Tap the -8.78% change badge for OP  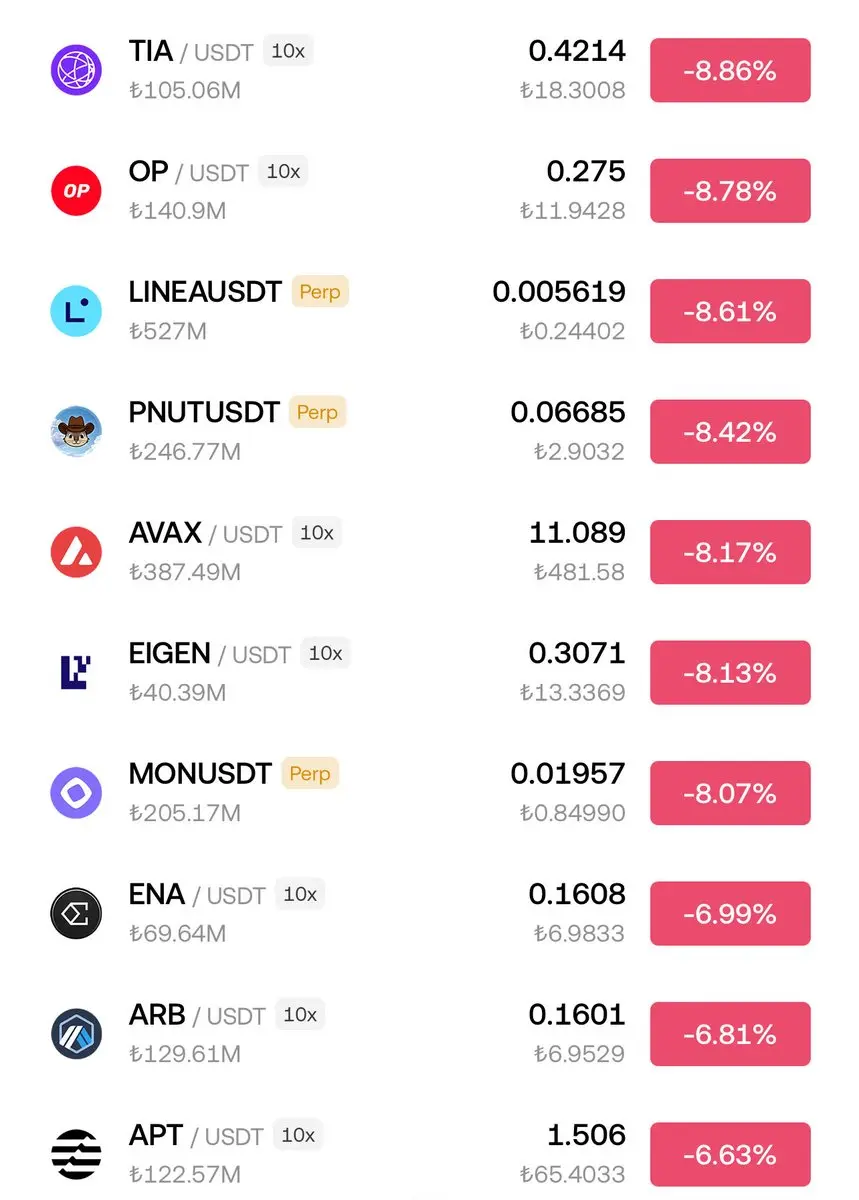[730, 190]
